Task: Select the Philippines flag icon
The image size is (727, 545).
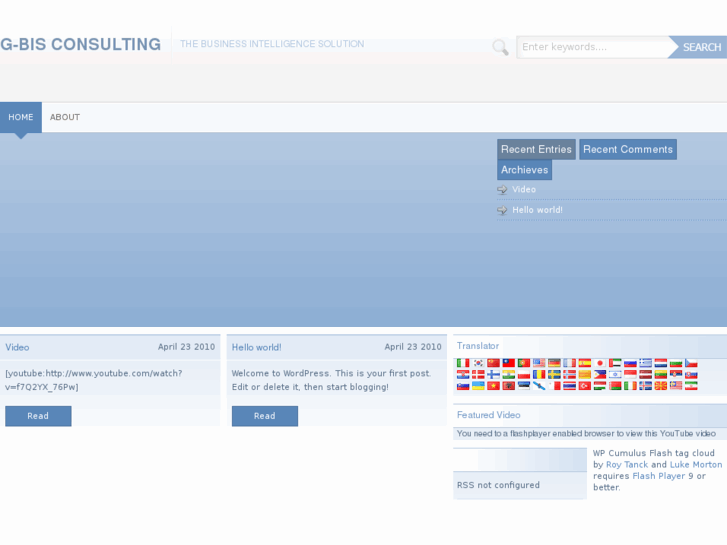Action: [600, 374]
